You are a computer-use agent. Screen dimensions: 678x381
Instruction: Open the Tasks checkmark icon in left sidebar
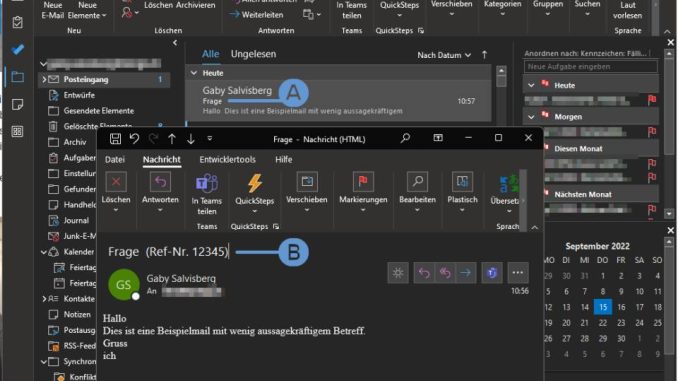[18, 49]
